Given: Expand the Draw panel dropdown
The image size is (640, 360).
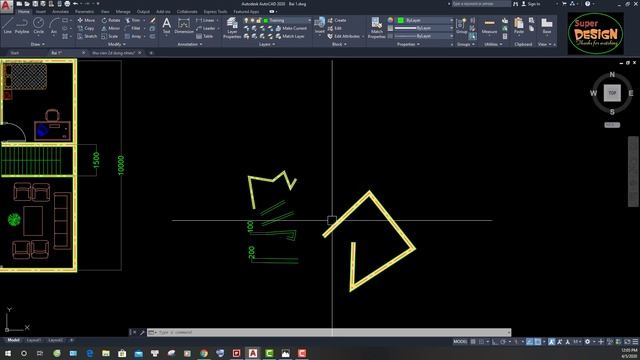Looking at the screenshot, I should coord(38,44).
